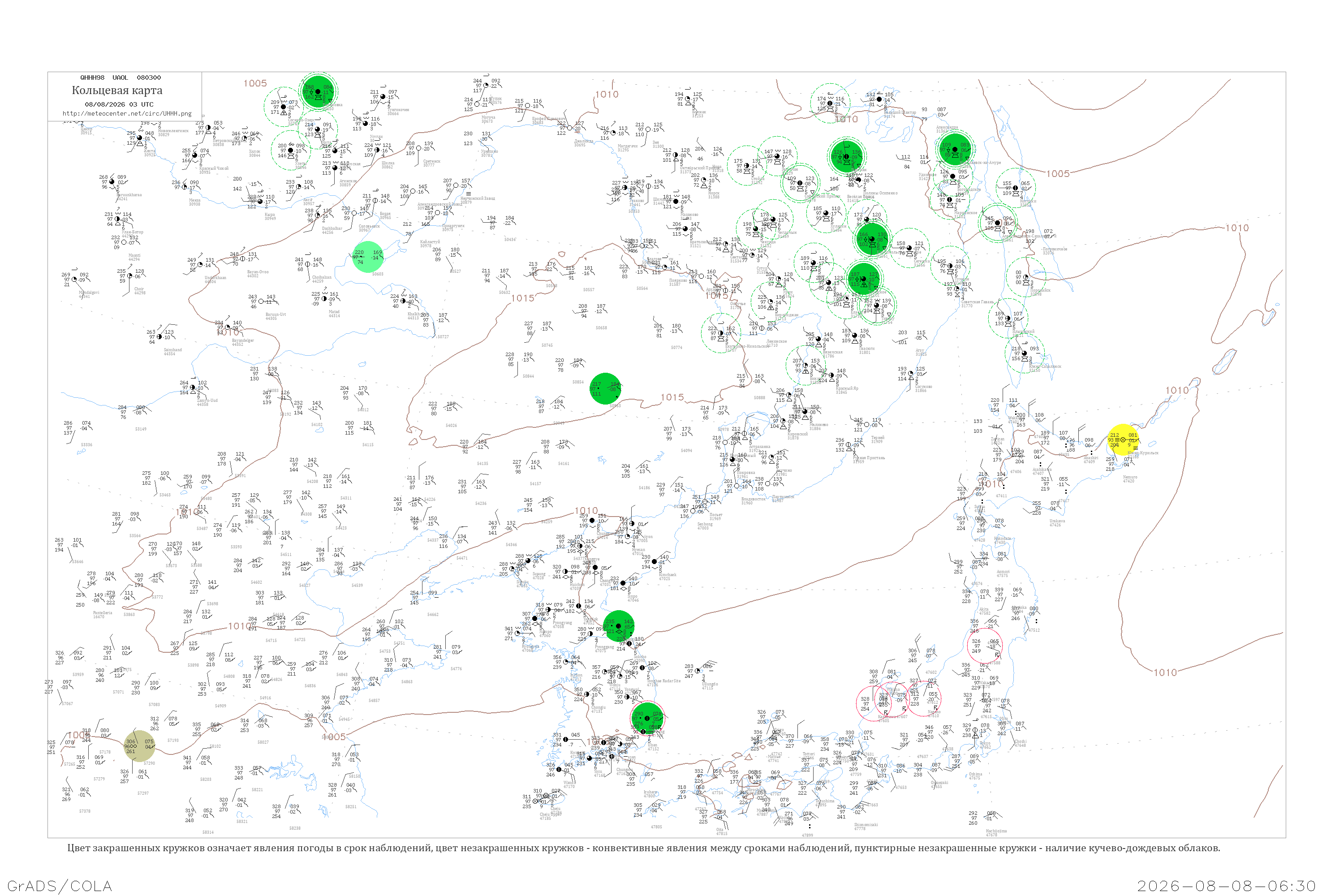The image size is (1344, 896).
Task: Select the footer timestamp "2026-08-08-06:30"
Action: point(1227,886)
